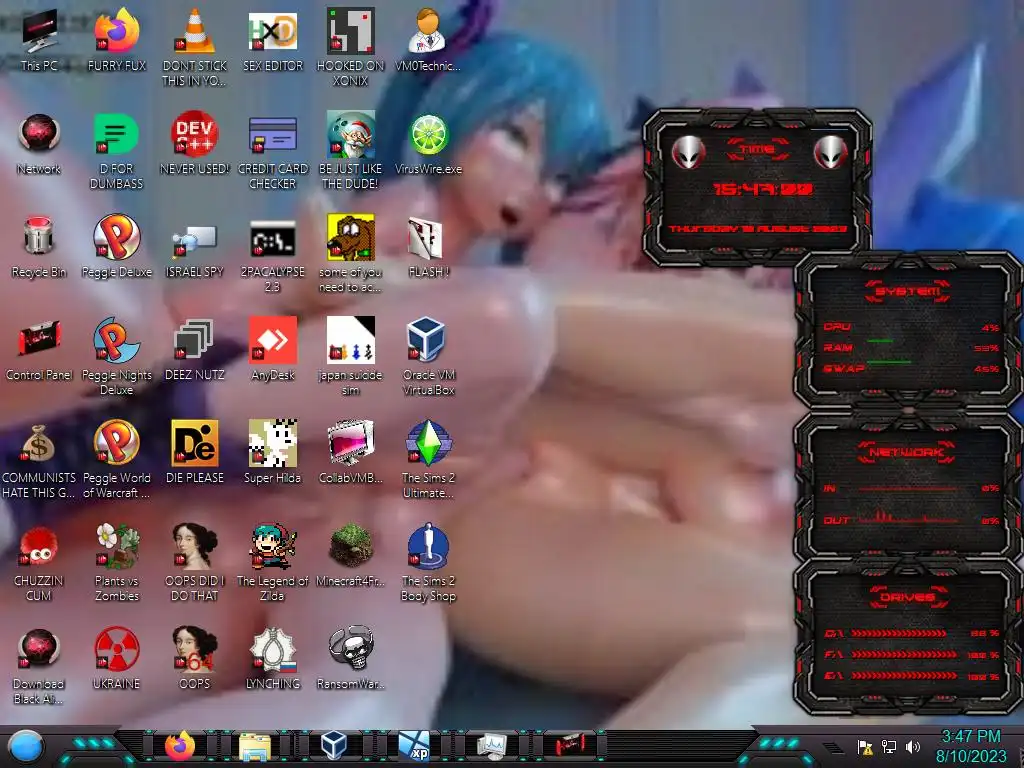Select the Download Black Al... icon

(x=39, y=666)
